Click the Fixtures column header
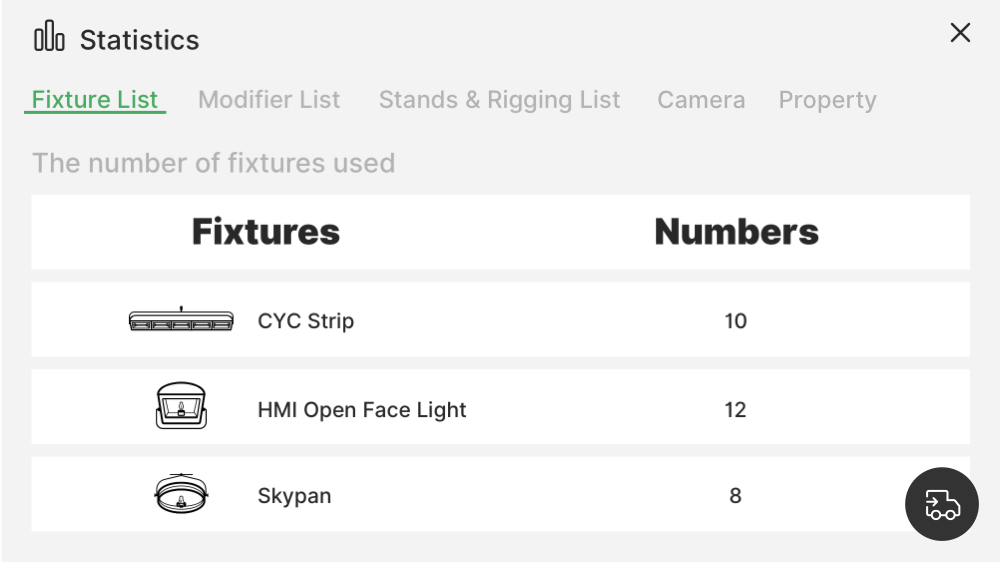This screenshot has height=562, width=1000. coord(266,232)
